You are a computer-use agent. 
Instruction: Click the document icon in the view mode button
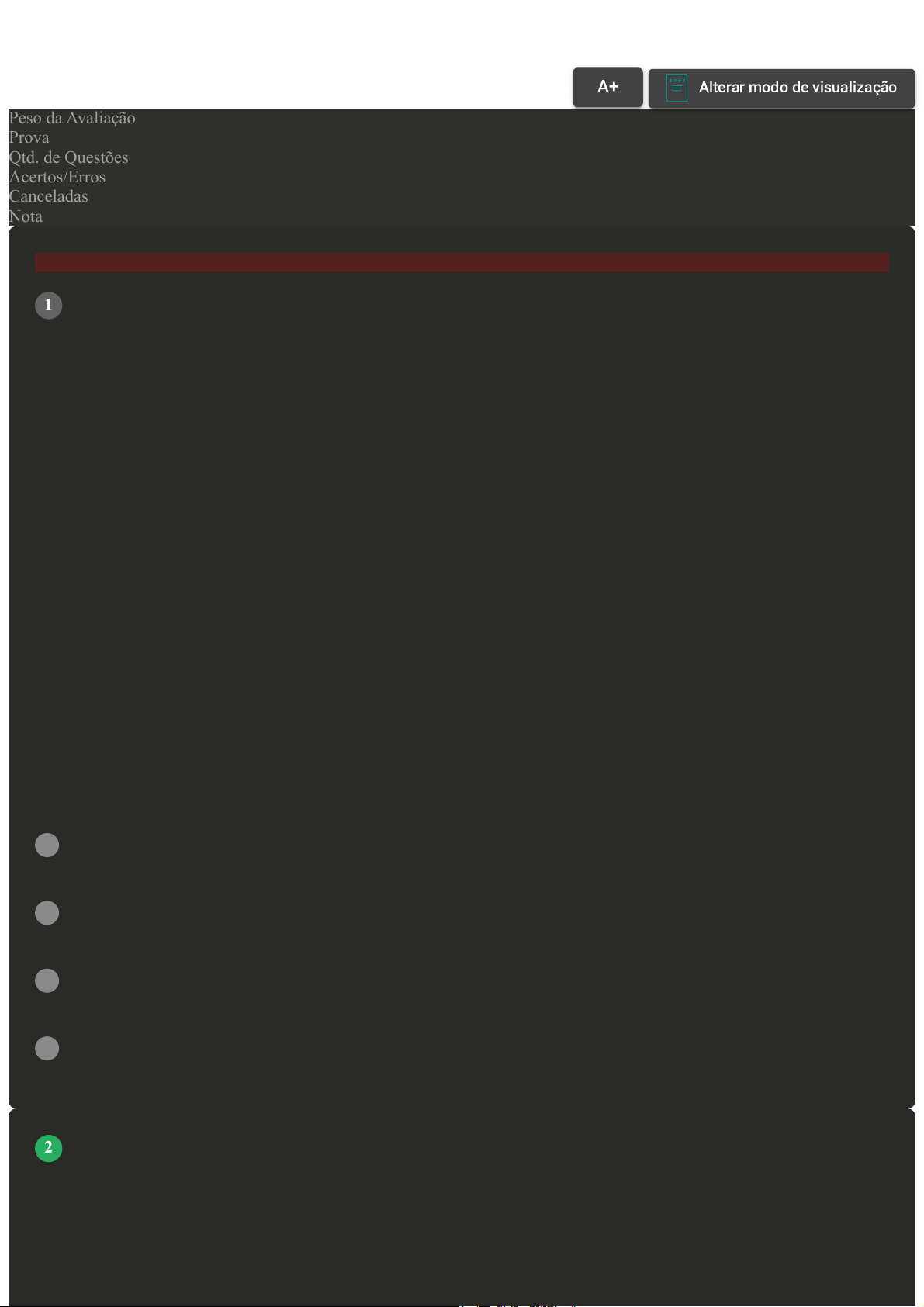pos(677,88)
